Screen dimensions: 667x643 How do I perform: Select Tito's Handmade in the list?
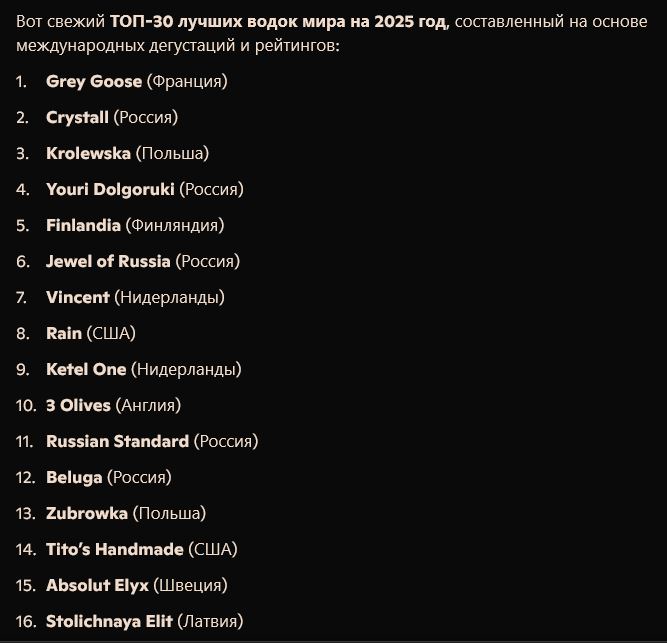coord(115,550)
